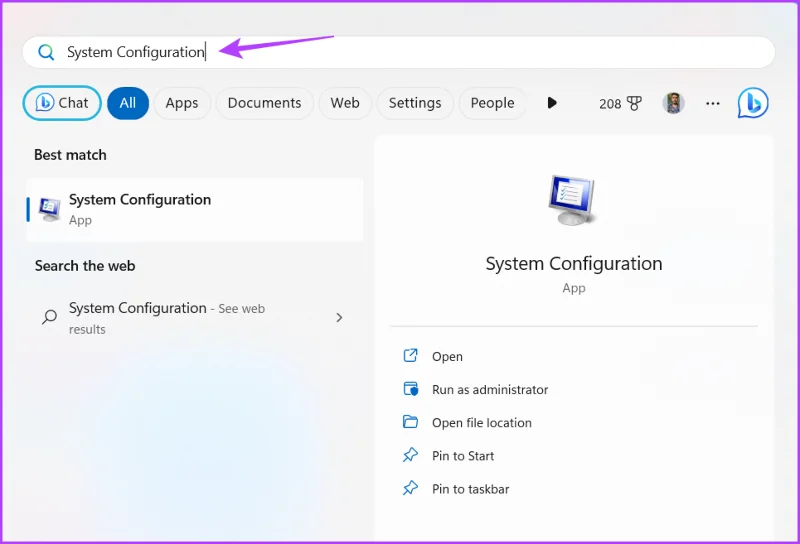Click the large System Configuration app icon
This screenshot has height=544, width=800.
[572, 200]
